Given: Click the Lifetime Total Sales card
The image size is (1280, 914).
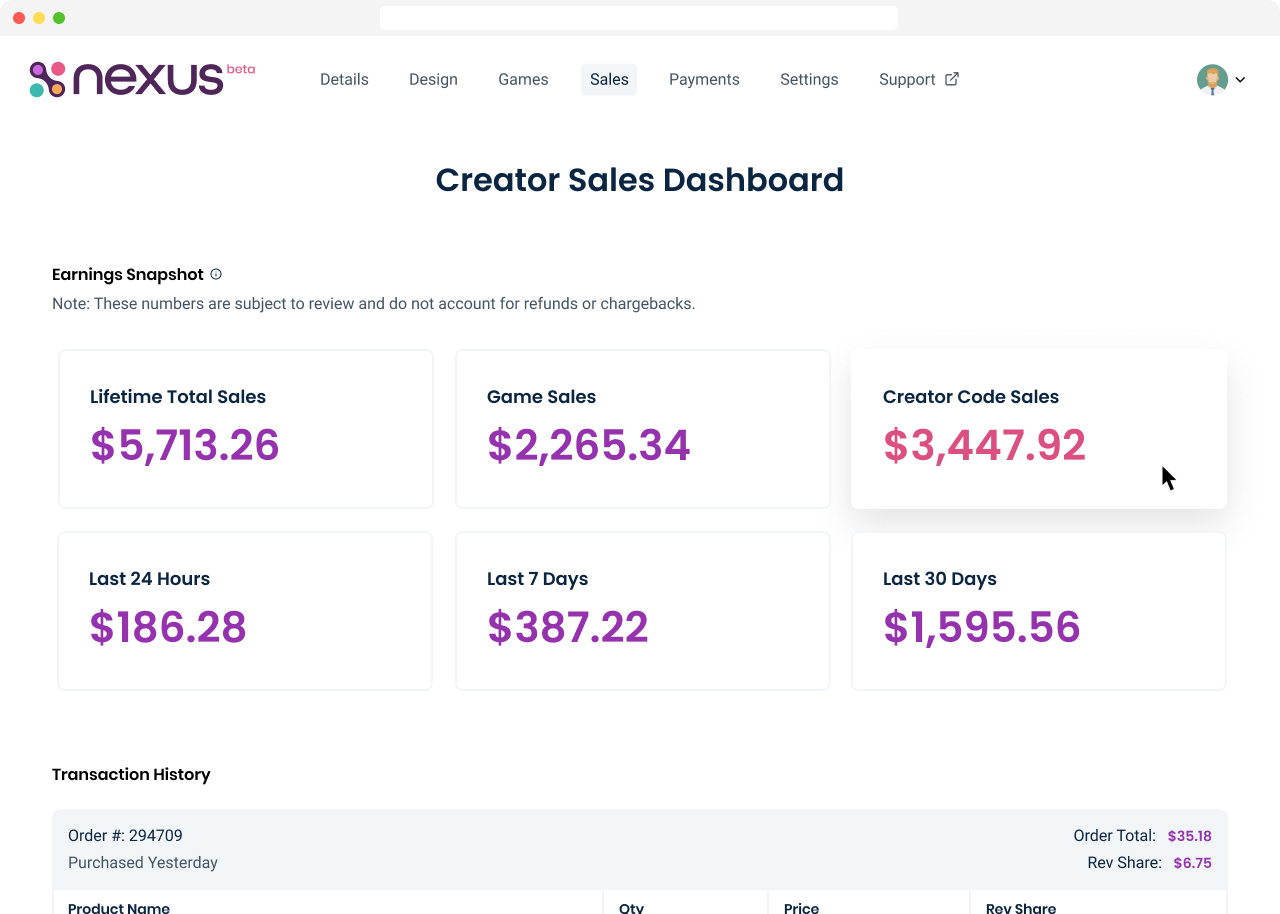Looking at the screenshot, I should [245, 428].
